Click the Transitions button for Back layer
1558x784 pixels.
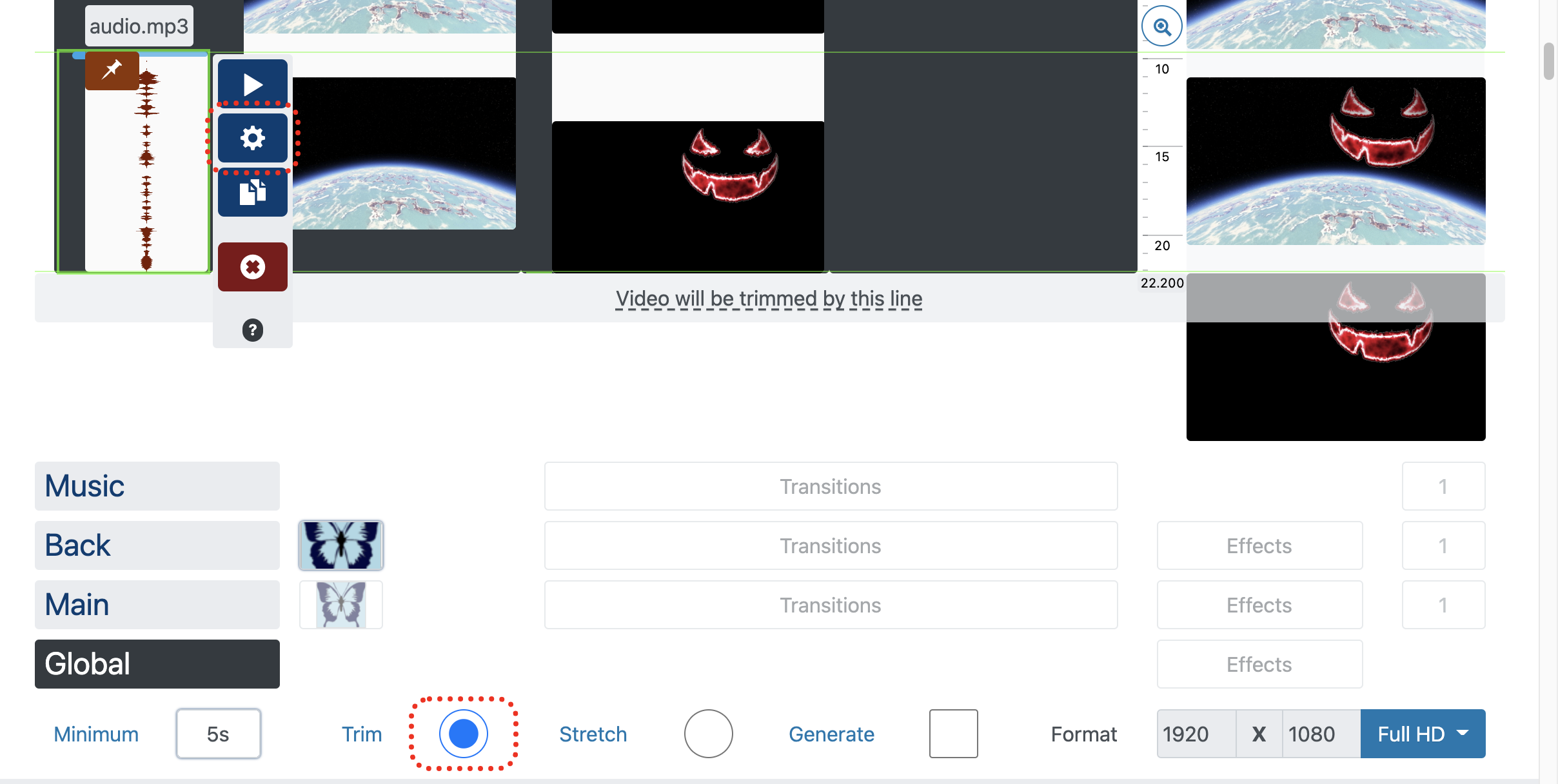pyautogui.click(x=831, y=545)
